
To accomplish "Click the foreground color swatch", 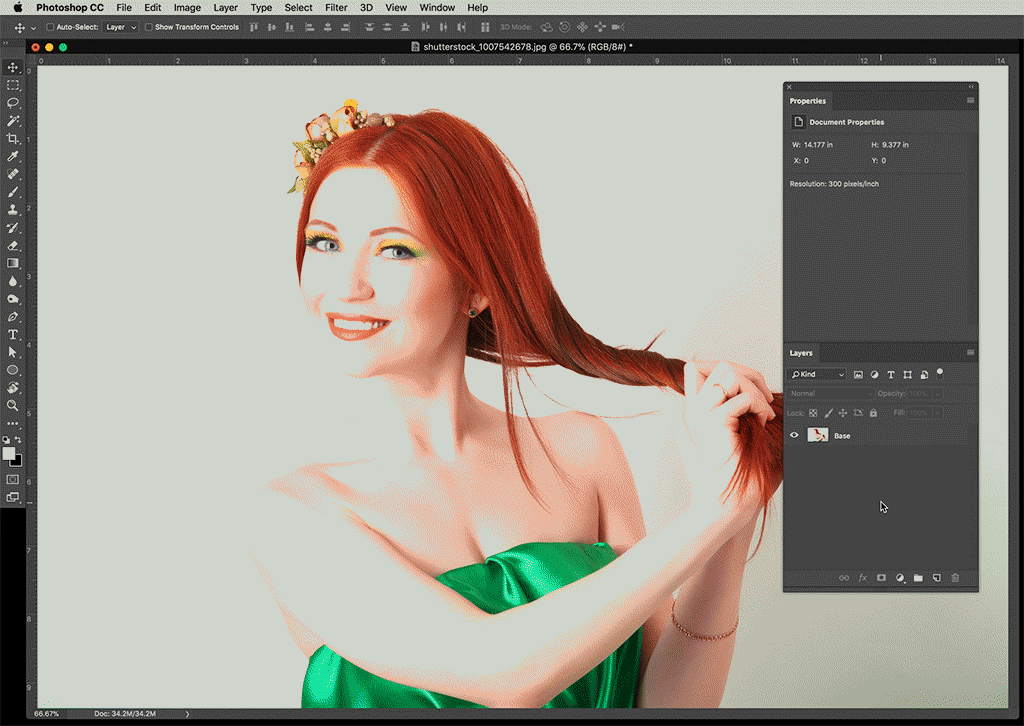I will (x=9, y=454).
